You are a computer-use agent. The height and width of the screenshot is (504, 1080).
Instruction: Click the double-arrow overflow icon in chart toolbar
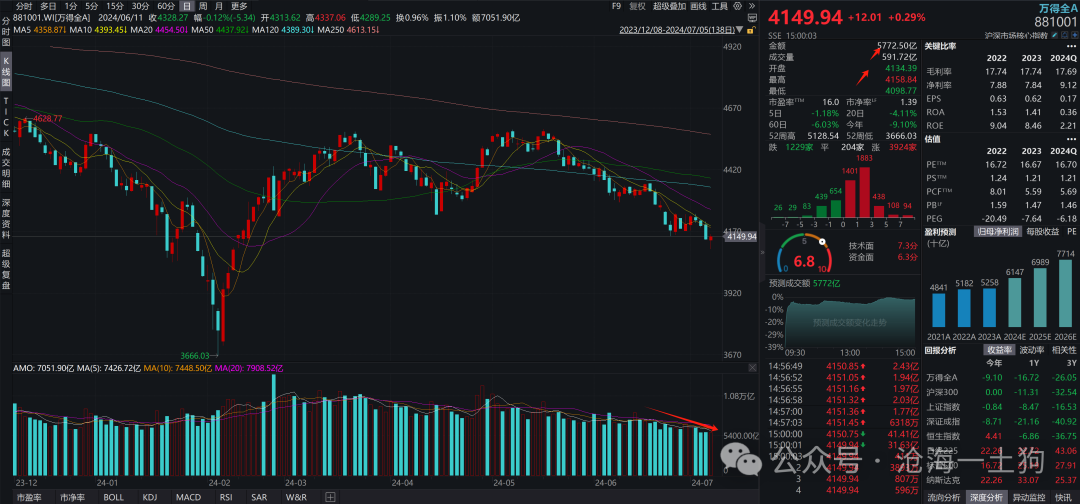(x=752, y=6)
